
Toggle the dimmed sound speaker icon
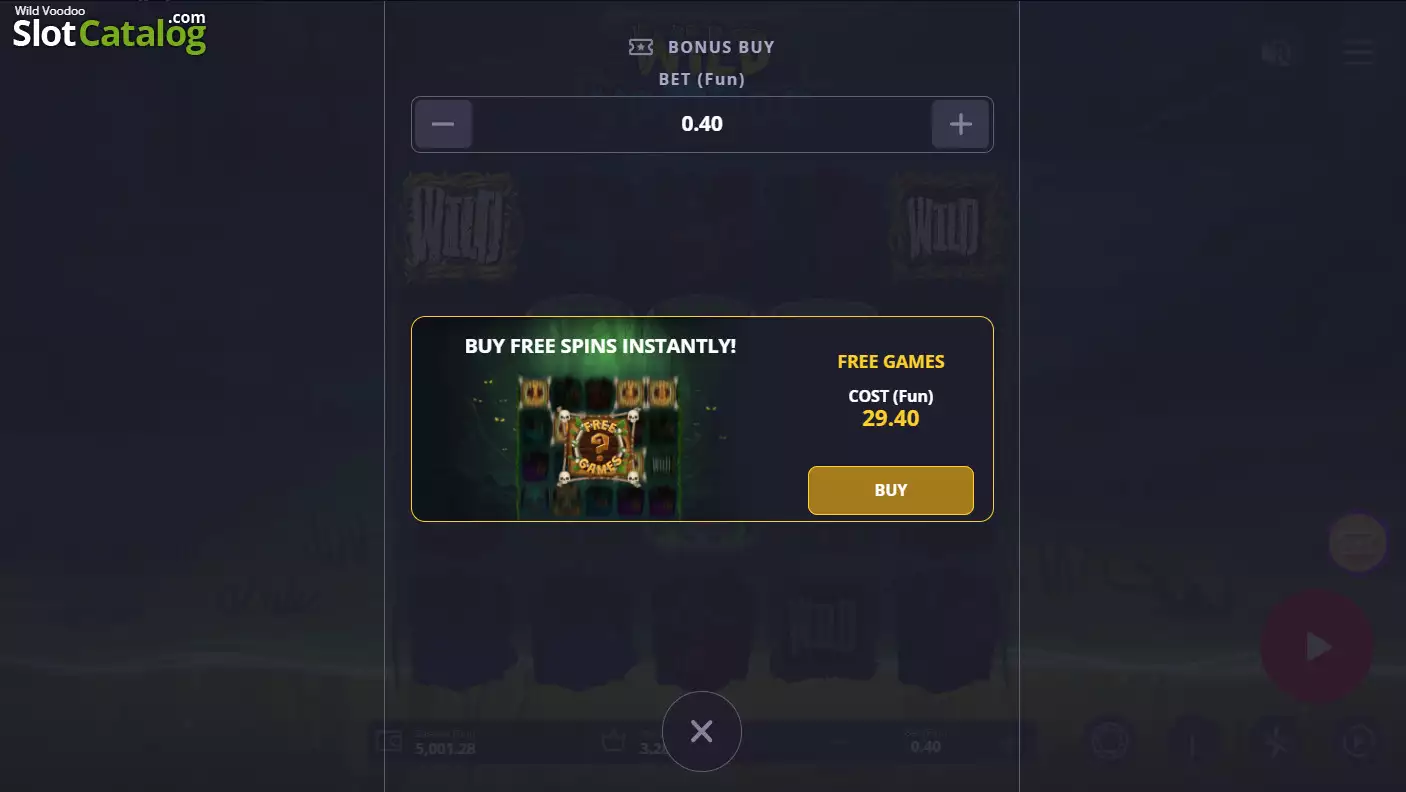pyautogui.click(x=1276, y=52)
